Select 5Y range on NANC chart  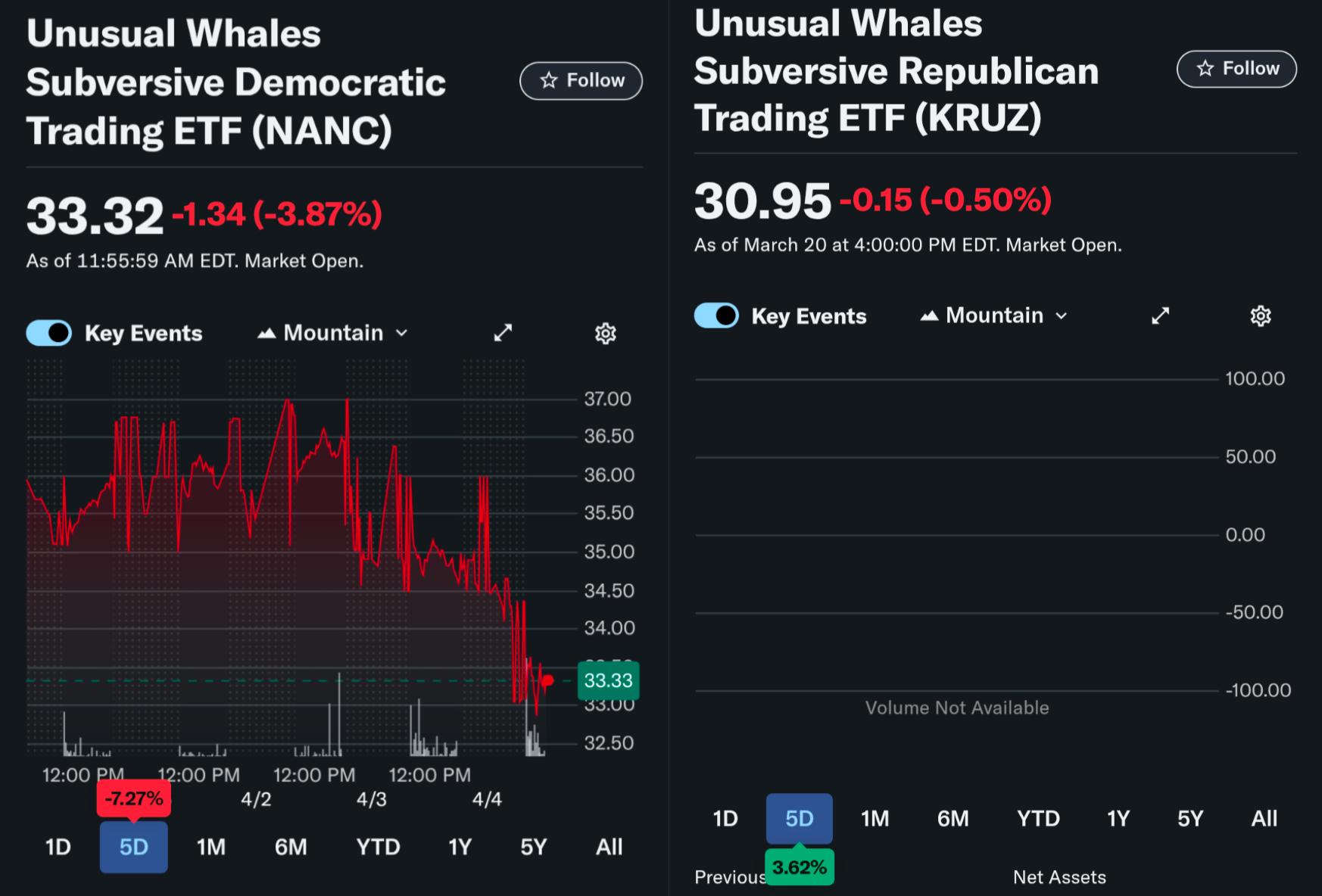point(534,847)
